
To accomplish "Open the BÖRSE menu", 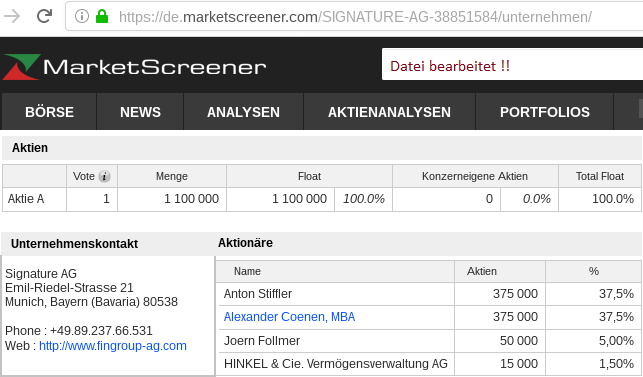I will (x=49, y=112).
